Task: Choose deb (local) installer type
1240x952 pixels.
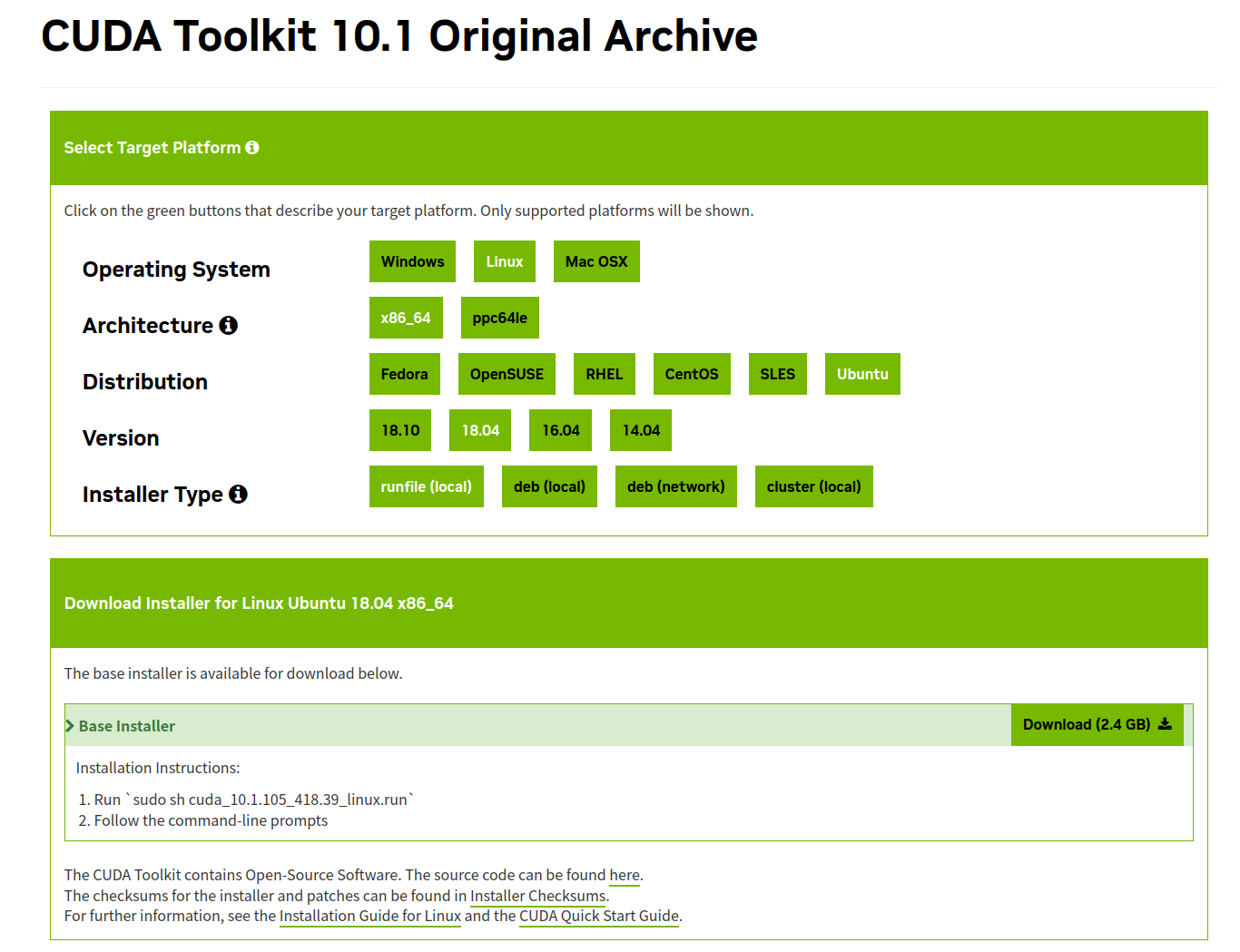Action: coord(549,486)
